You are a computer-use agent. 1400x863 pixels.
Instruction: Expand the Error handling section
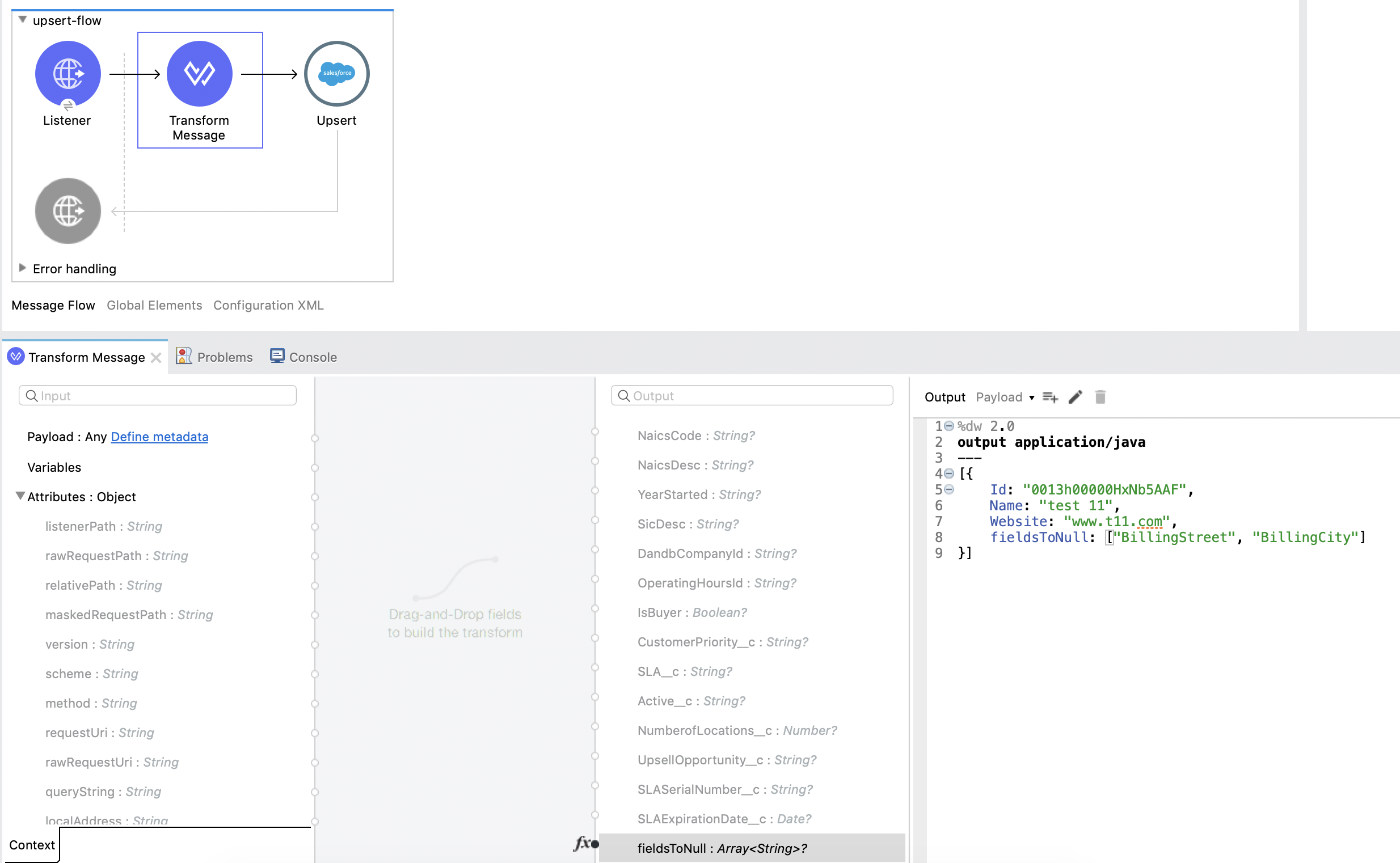(x=23, y=267)
